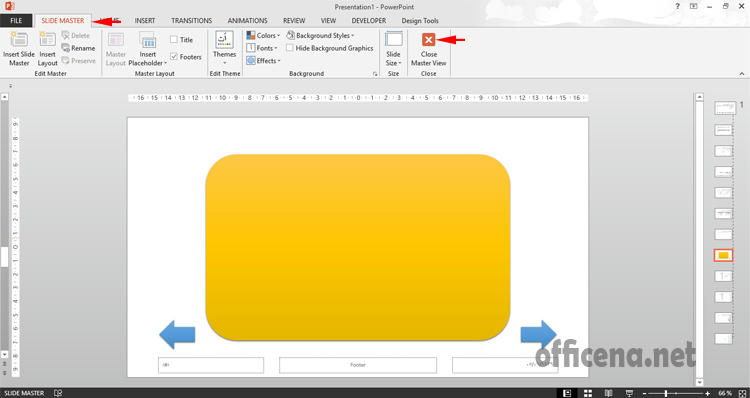
Task: Click the Rename layout icon
Action: click(66, 48)
